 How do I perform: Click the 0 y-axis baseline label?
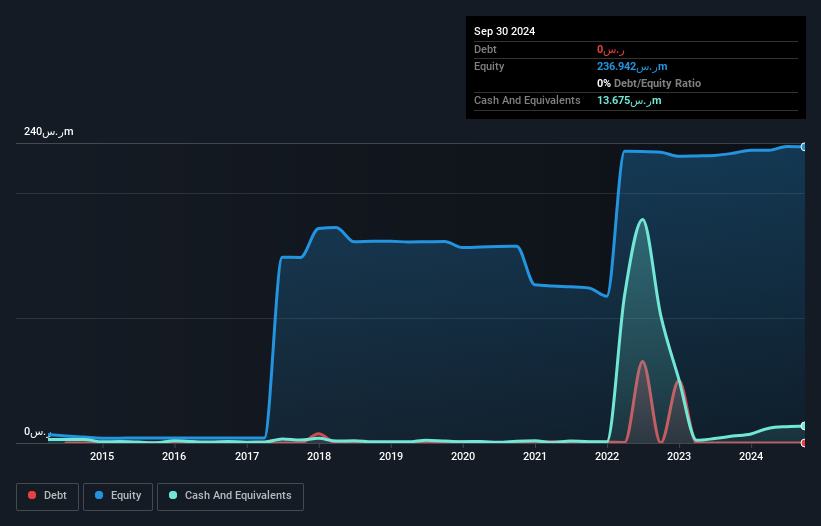pos(38,432)
